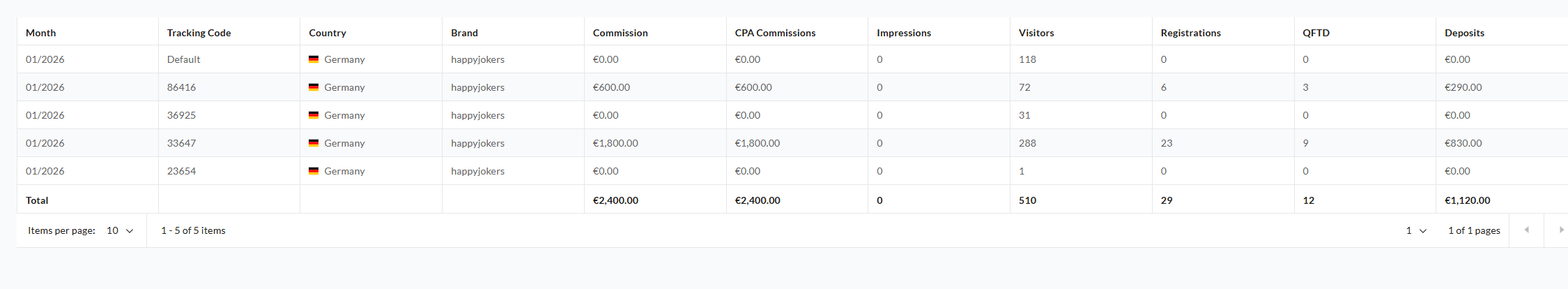This screenshot has width=1568, height=289.
Task: Click the Commission column header
Action: [620, 33]
